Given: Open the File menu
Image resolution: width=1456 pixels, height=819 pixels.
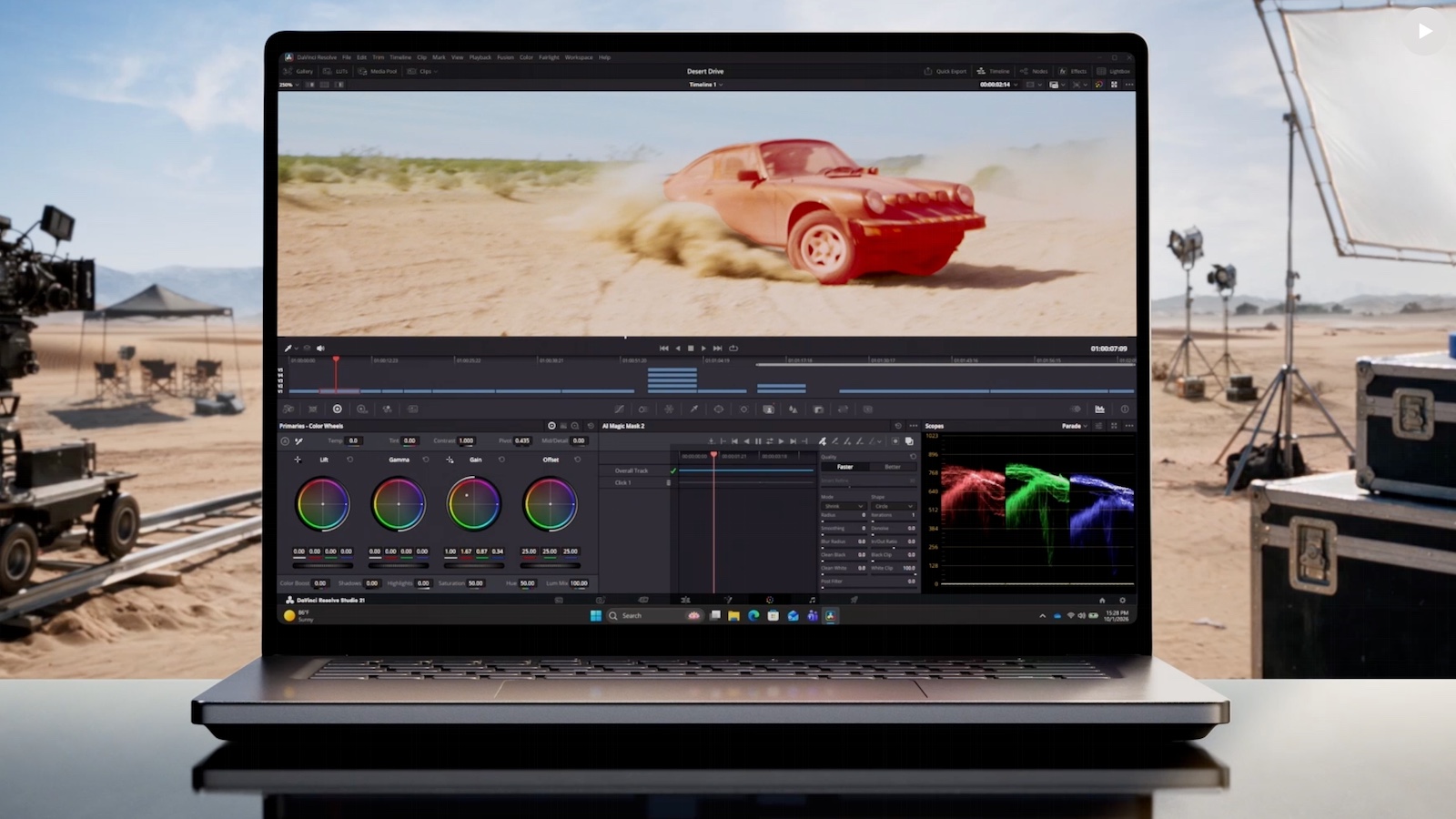Looking at the screenshot, I should click(347, 57).
